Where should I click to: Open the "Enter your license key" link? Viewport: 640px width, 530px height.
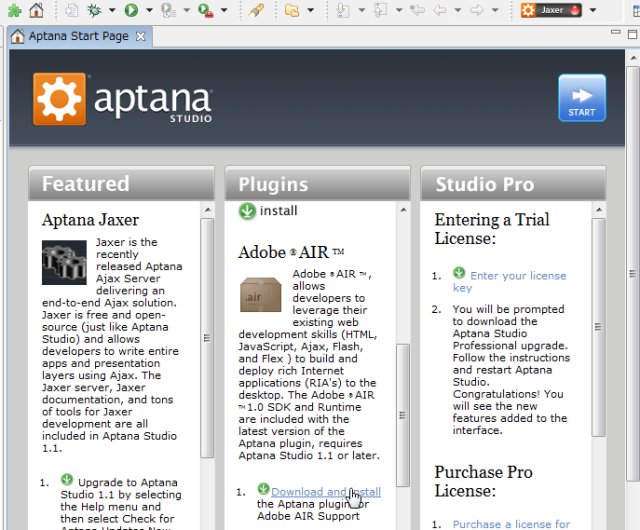509,282
